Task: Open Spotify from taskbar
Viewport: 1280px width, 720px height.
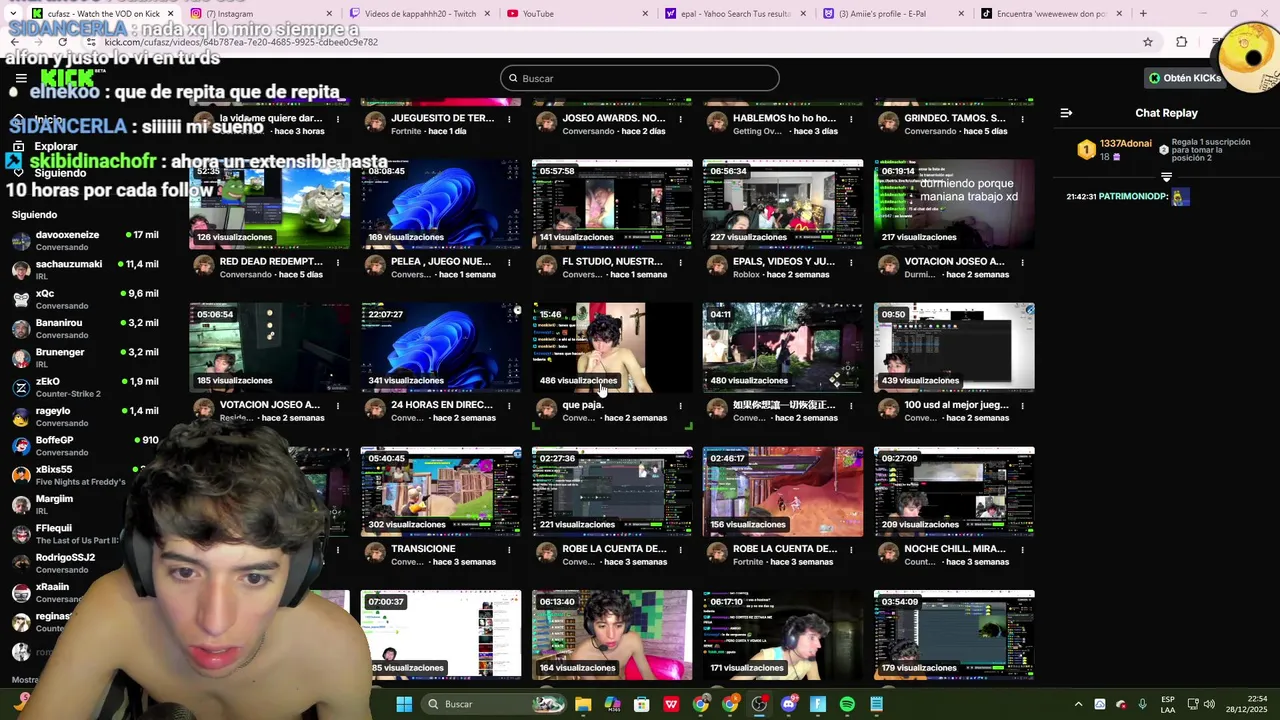Action: click(x=847, y=704)
